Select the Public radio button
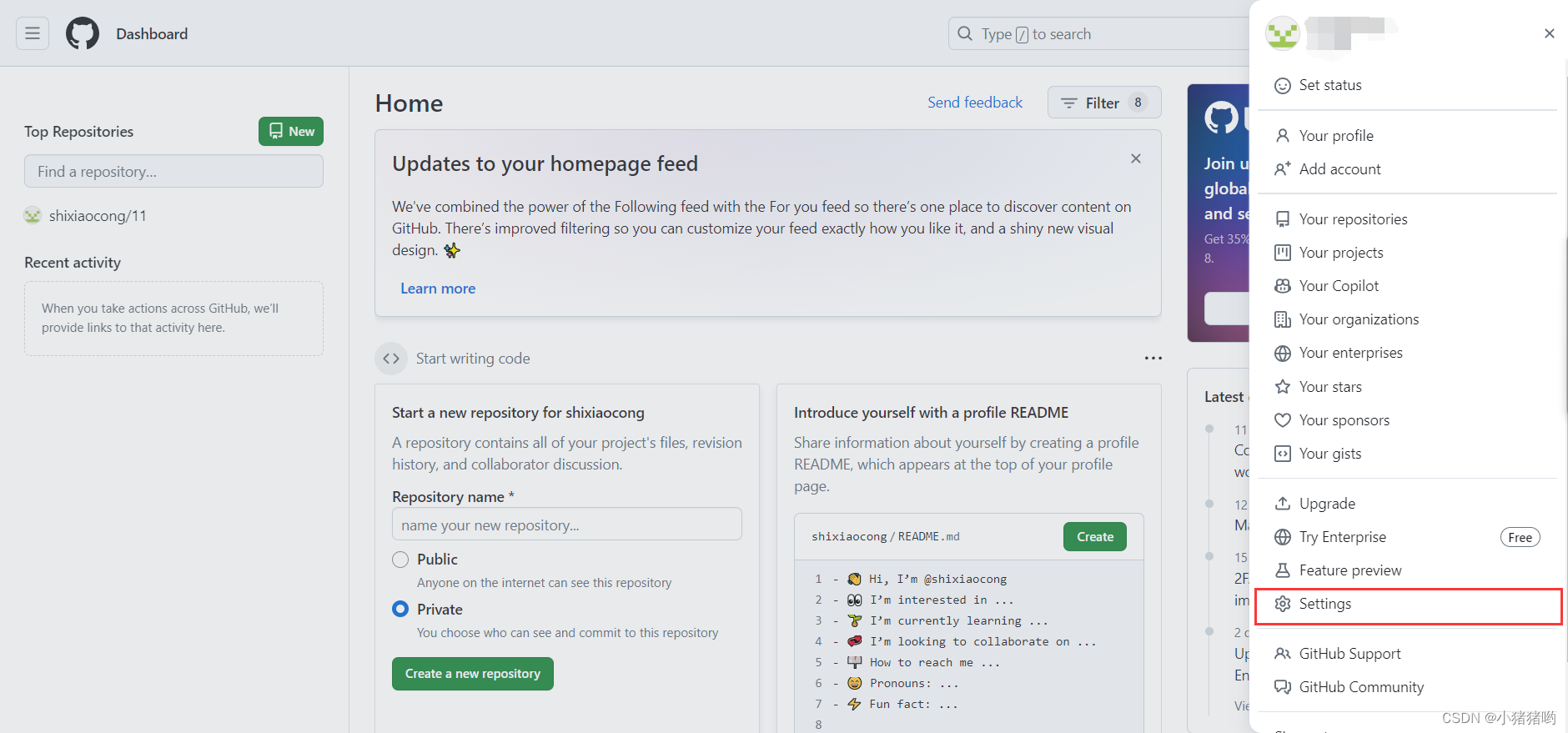The width and height of the screenshot is (1568, 733). tap(400, 560)
